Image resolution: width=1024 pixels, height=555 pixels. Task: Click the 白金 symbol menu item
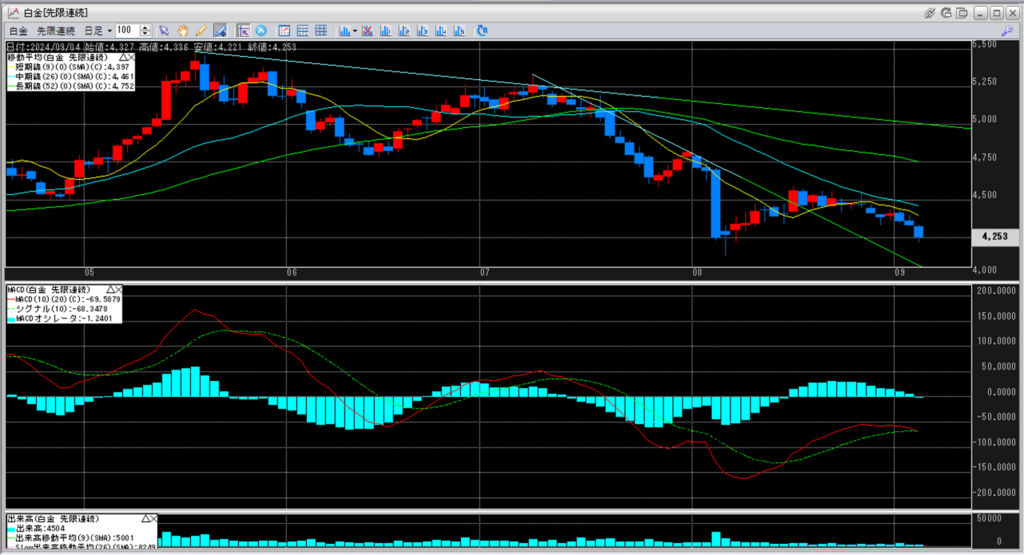pos(18,31)
